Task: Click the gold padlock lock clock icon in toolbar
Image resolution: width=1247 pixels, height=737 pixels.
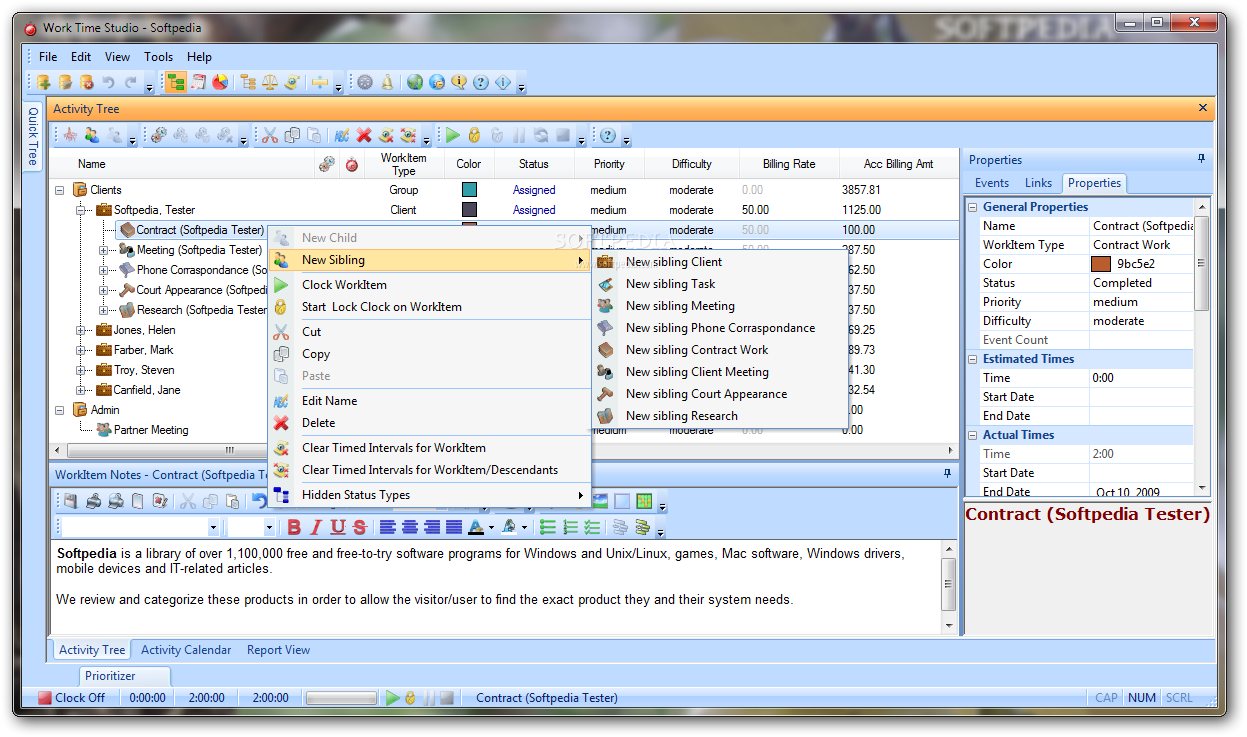Action: coord(474,135)
